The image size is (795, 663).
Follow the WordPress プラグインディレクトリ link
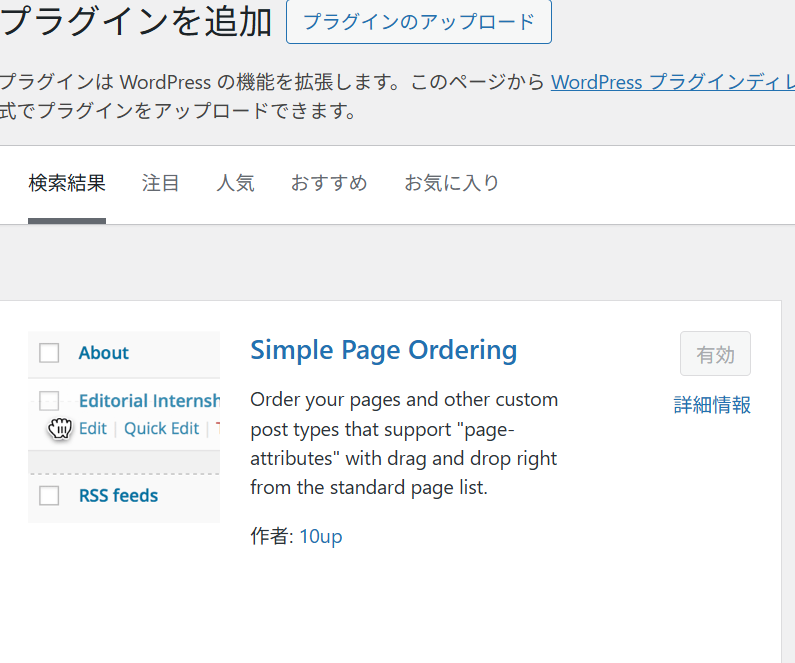tap(672, 82)
